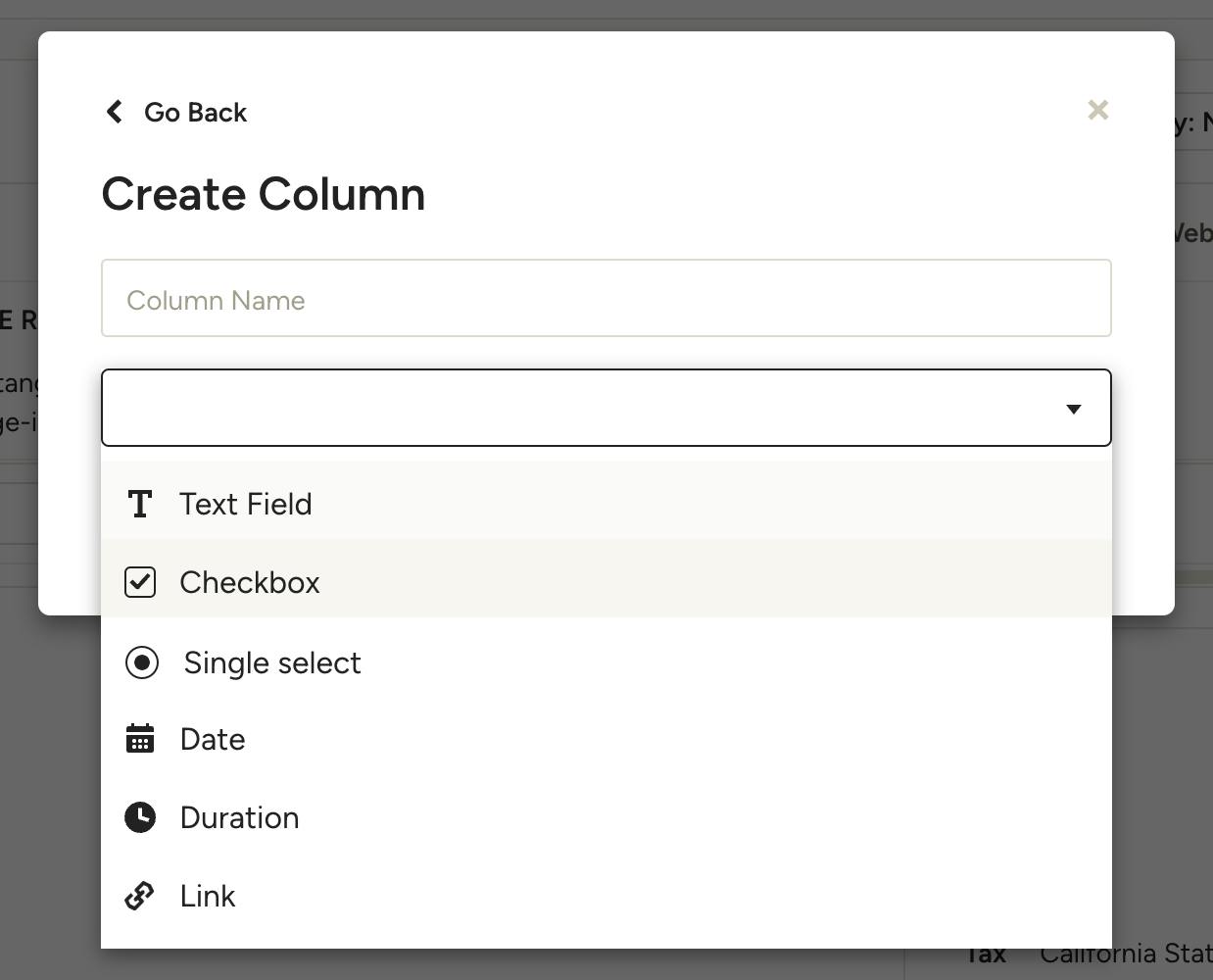The height and width of the screenshot is (980, 1213).
Task: Select the Checkbox column type label
Action: 250,582
